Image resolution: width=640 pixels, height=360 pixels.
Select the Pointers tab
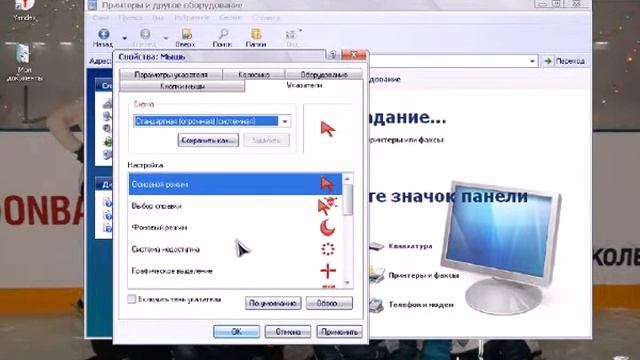[x=304, y=85]
